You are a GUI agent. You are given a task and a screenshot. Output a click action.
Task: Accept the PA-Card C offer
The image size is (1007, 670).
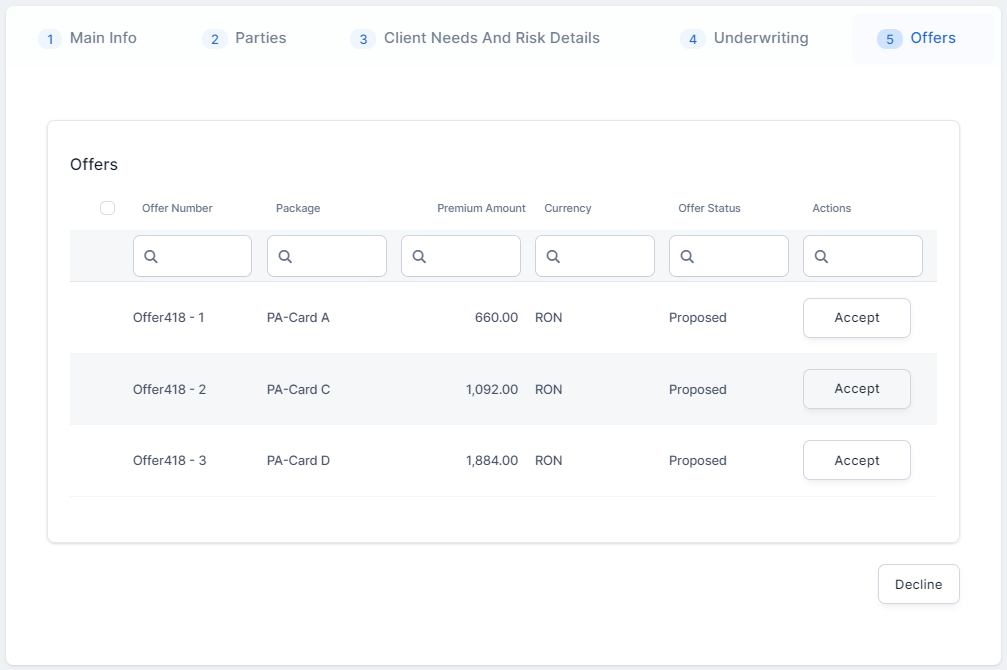pyautogui.click(x=856, y=389)
